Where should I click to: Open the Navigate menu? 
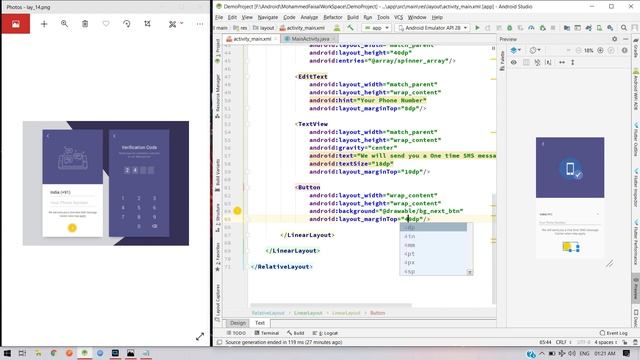pos(268,17)
